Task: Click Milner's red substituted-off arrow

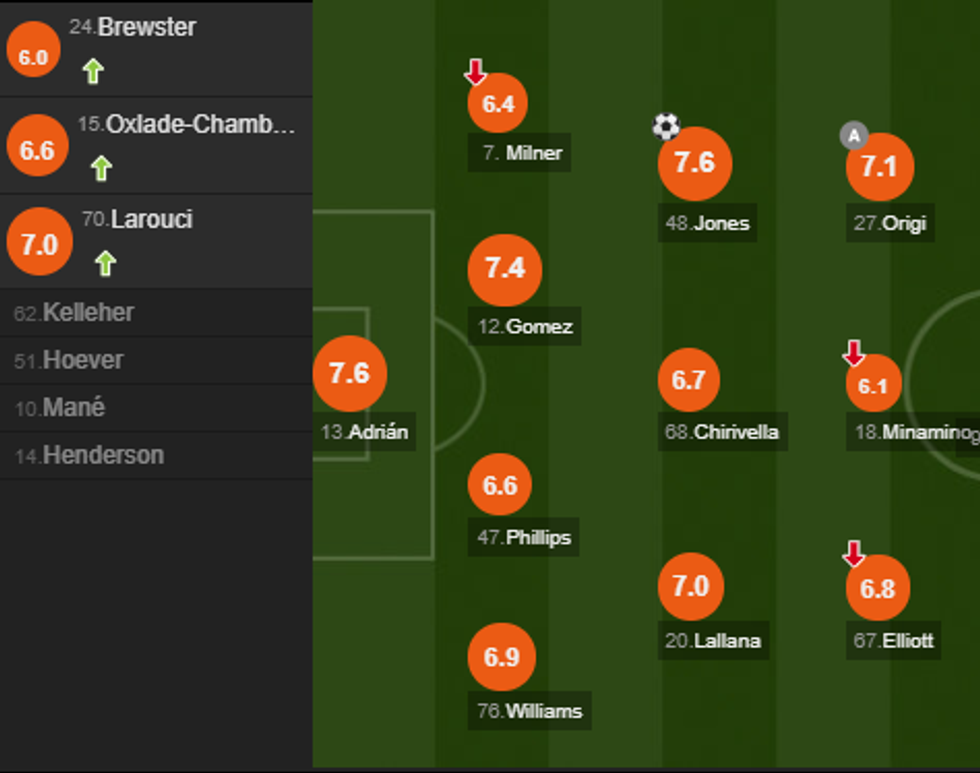Action: [x=475, y=71]
